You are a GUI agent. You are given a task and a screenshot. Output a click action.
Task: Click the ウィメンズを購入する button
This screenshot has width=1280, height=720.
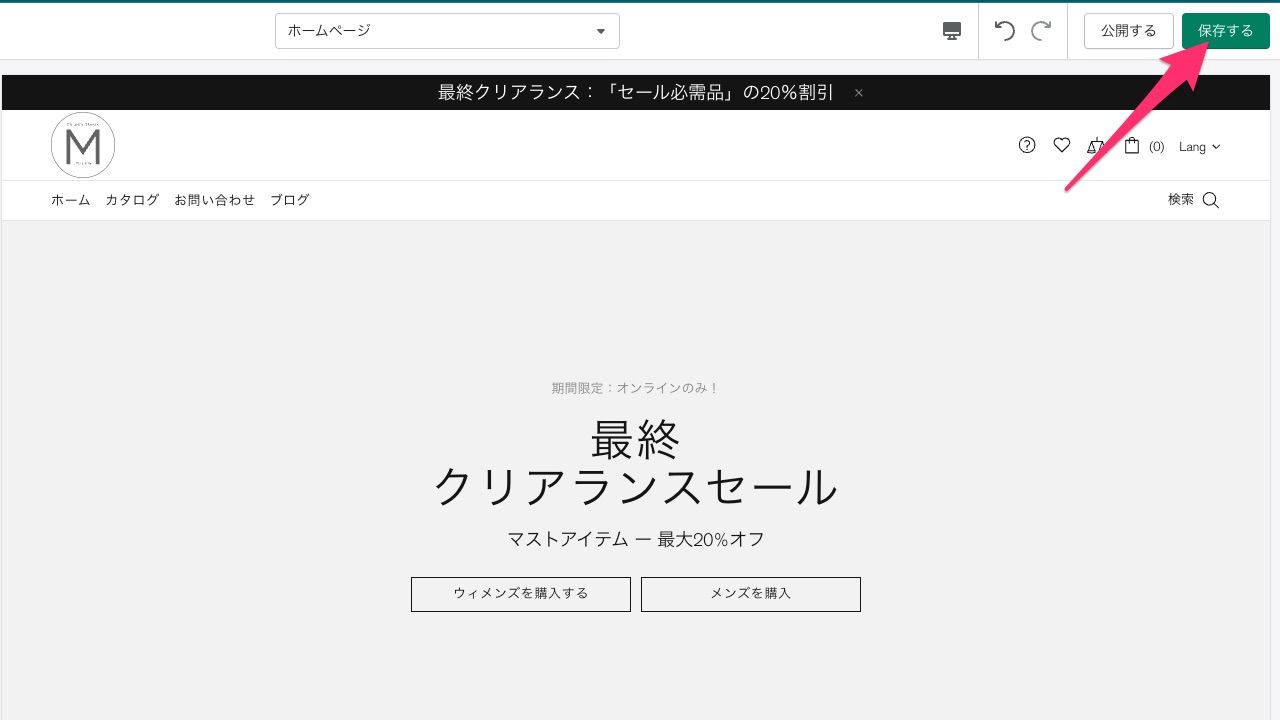(521, 594)
